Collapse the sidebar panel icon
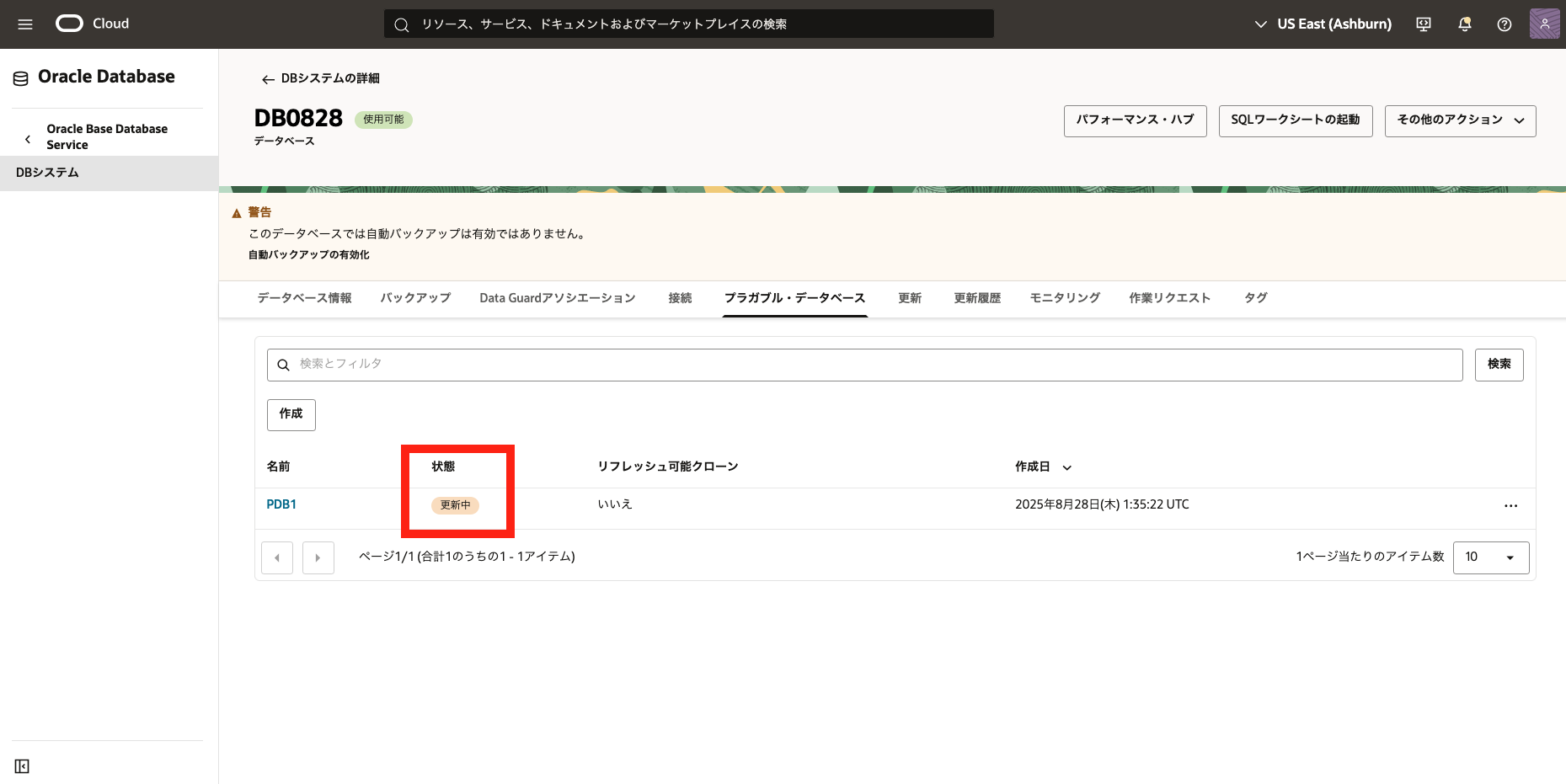Image resolution: width=1566 pixels, height=784 pixels. click(x=22, y=766)
